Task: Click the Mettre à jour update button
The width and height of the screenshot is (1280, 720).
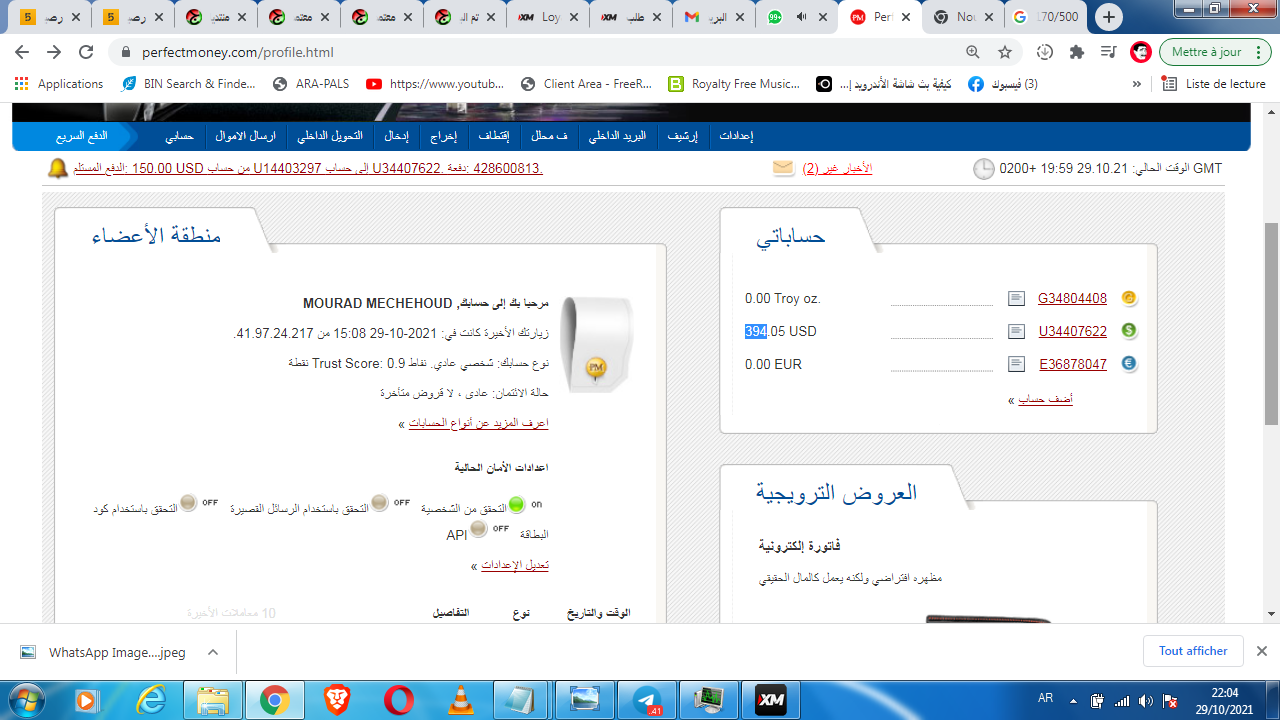Action: [x=1214, y=52]
